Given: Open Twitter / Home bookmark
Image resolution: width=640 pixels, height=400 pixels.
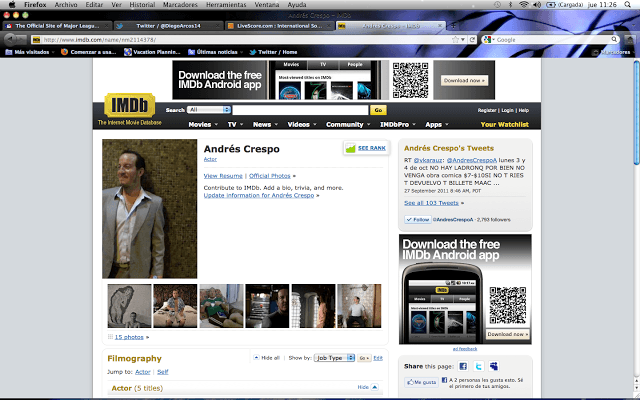Looking at the screenshot, I should point(273,52).
